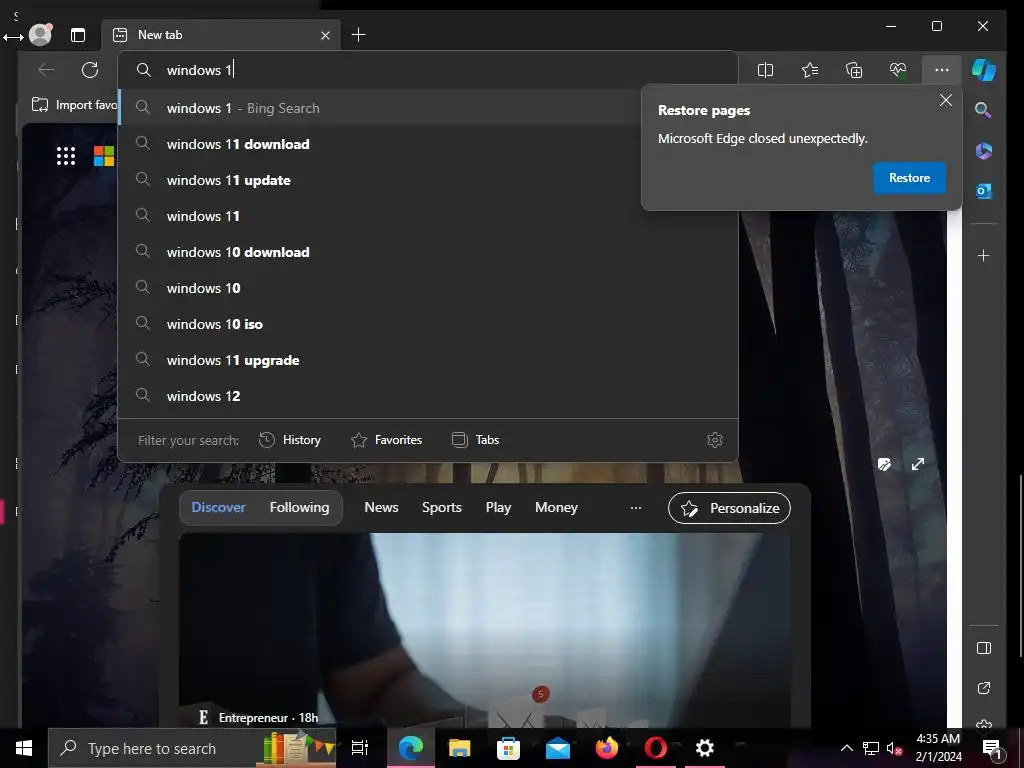1024x768 pixels.
Task: Switch to the Discover feed tab
Action: coord(218,507)
